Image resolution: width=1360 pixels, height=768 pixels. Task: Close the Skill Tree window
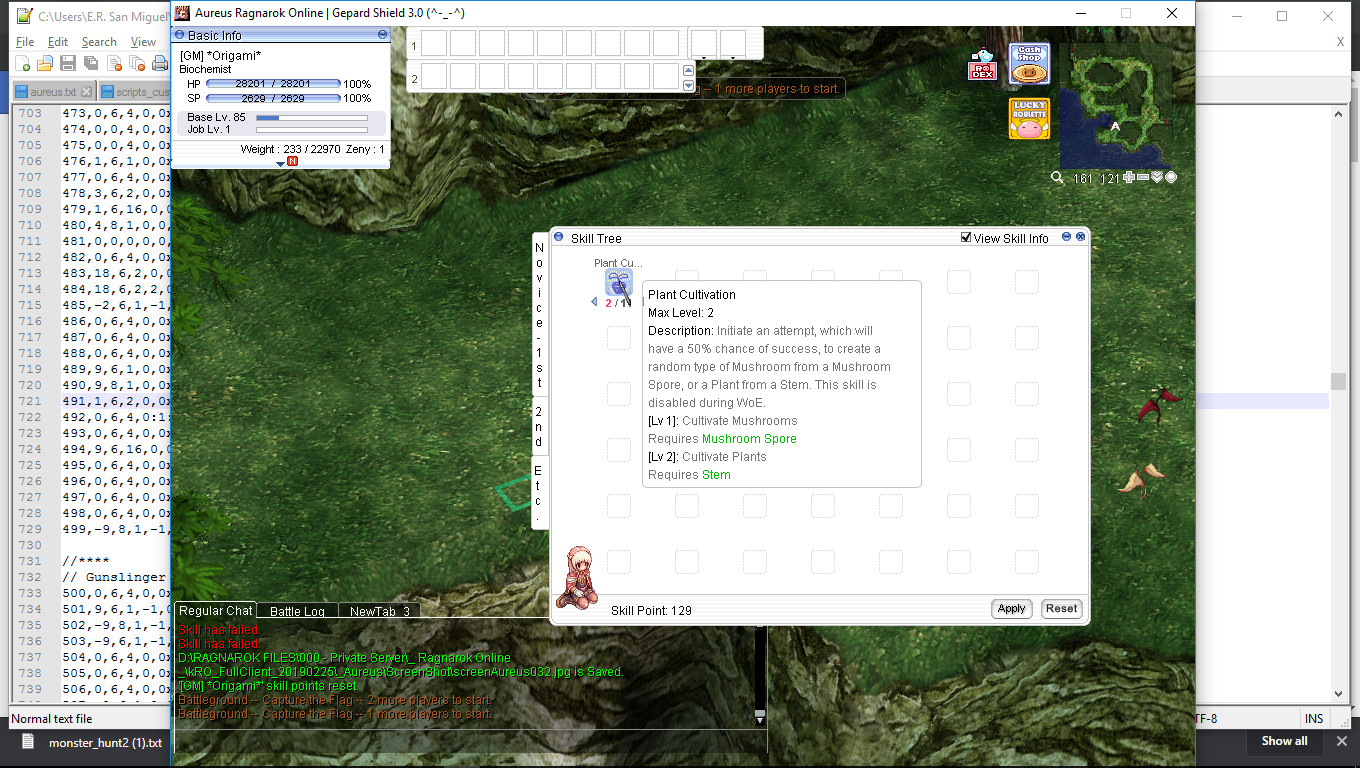pos(1080,237)
